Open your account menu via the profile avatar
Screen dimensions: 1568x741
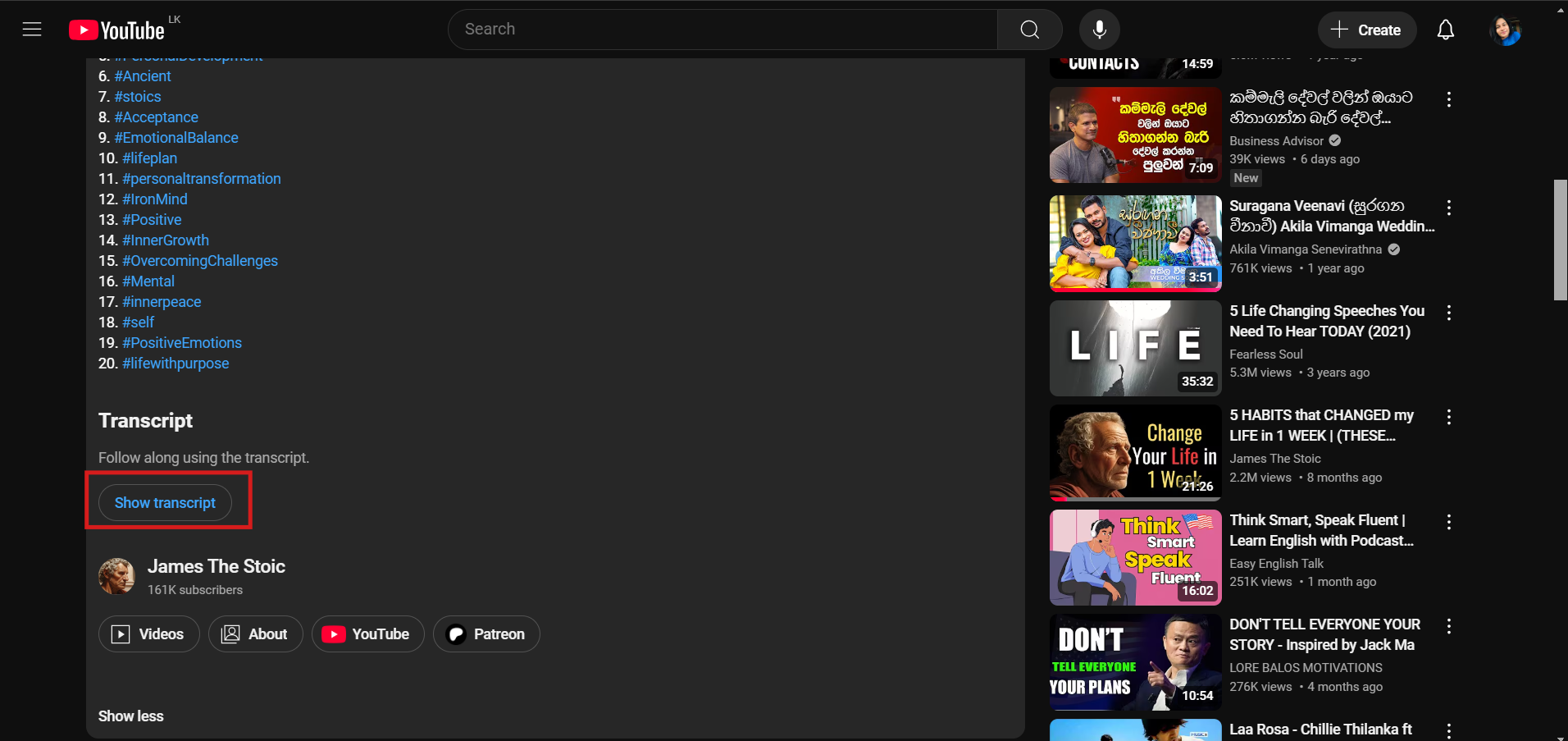pyautogui.click(x=1505, y=30)
